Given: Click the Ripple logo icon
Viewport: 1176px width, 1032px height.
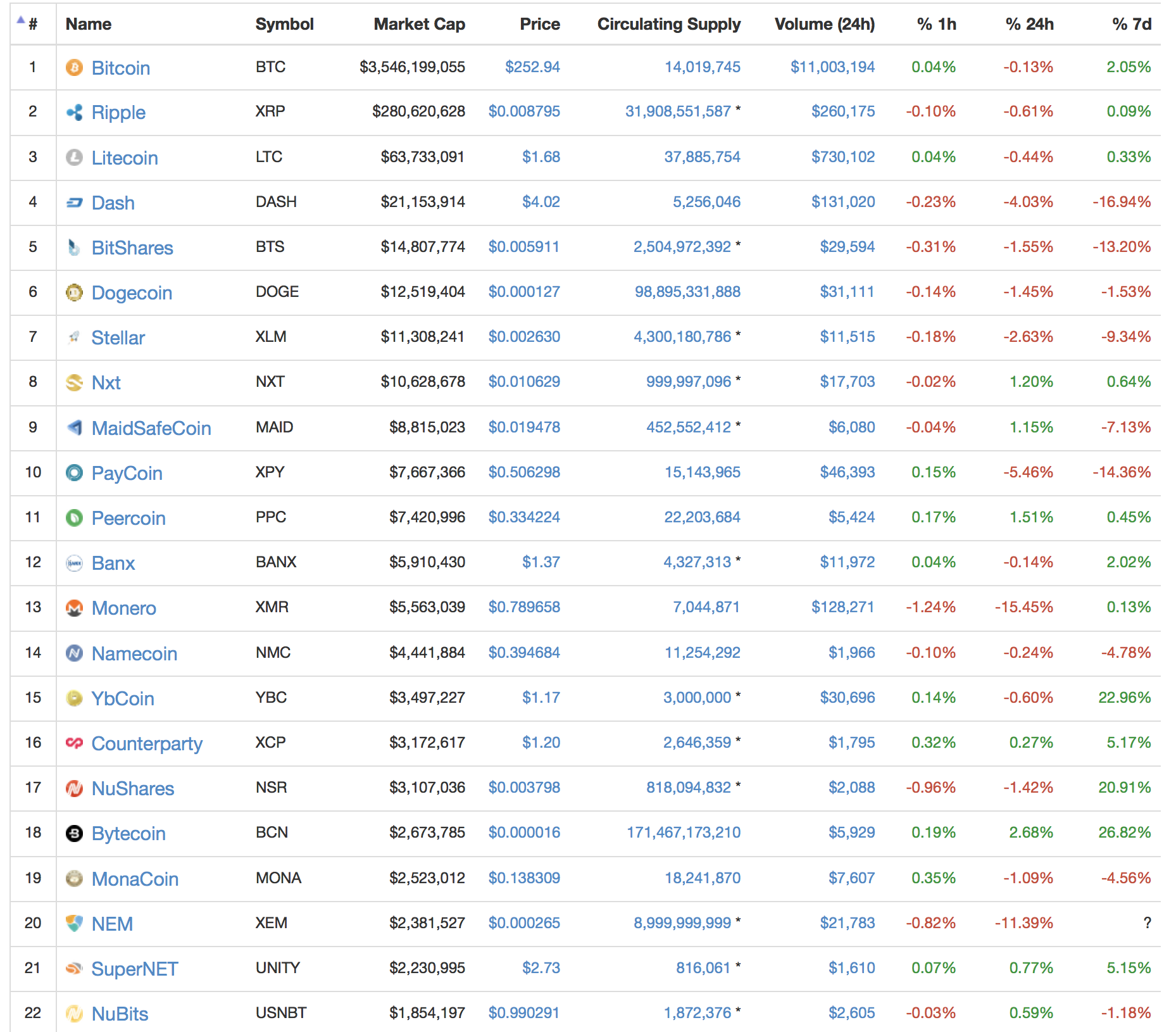Looking at the screenshot, I should [x=74, y=112].
